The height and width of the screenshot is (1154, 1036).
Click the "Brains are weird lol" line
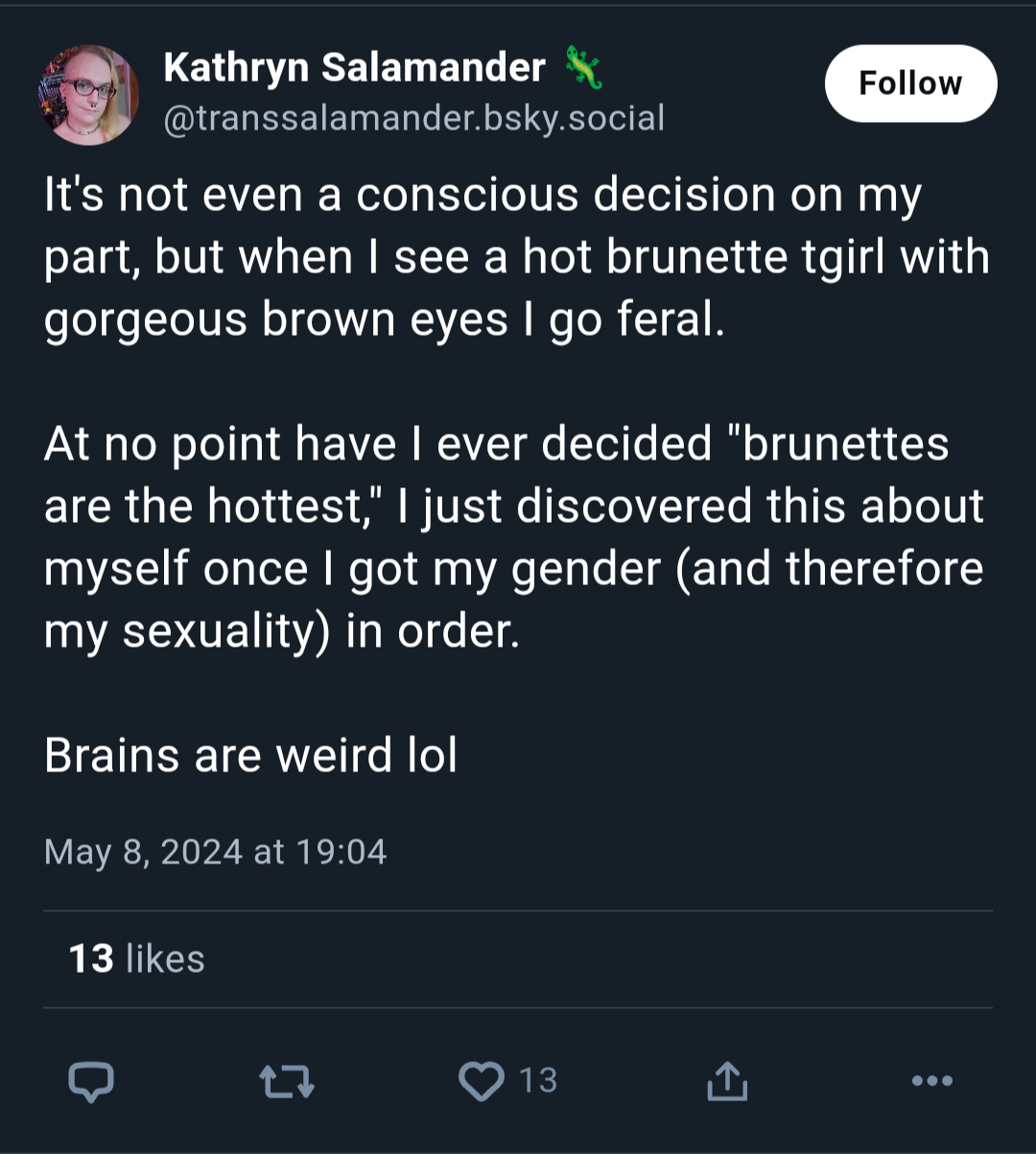click(251, 755)
